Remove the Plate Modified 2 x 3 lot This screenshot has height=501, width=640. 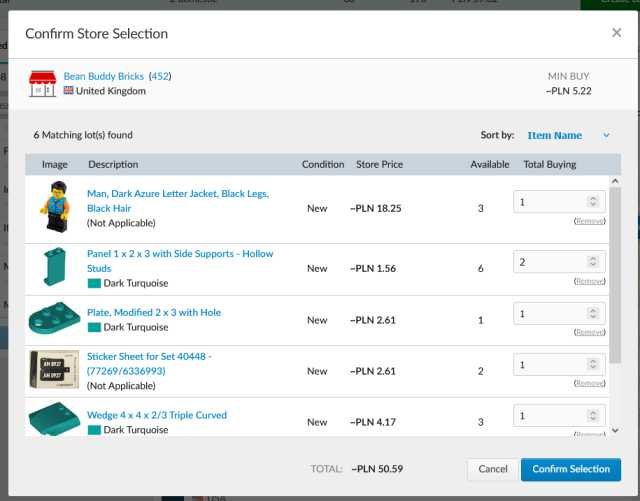(589, 332)
